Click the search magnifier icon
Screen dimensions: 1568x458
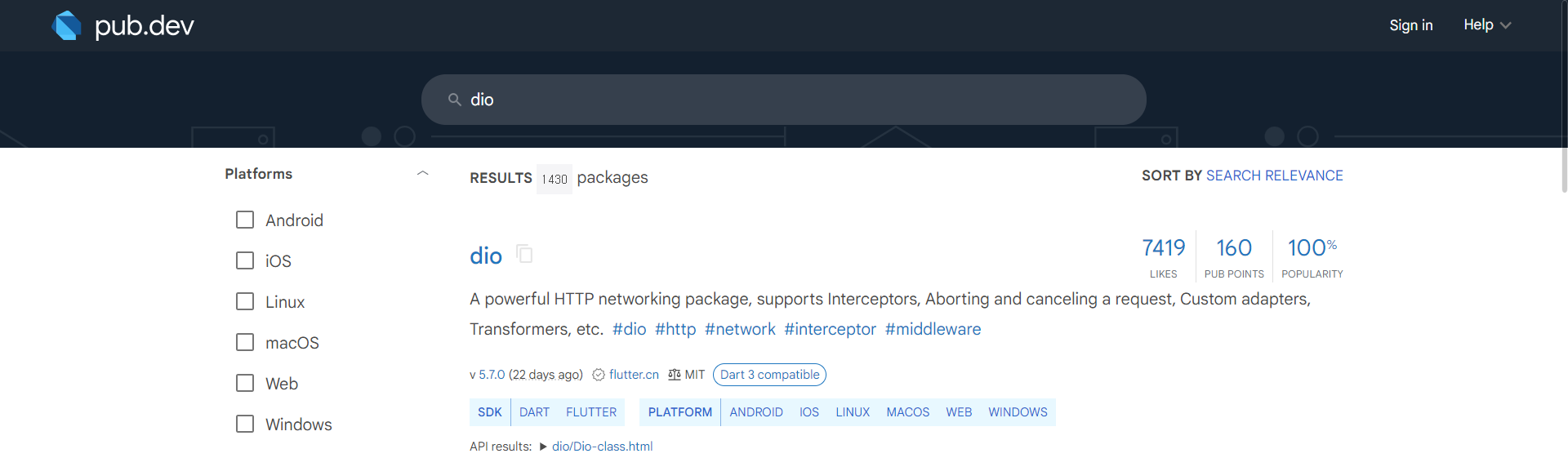click(455, 100)
